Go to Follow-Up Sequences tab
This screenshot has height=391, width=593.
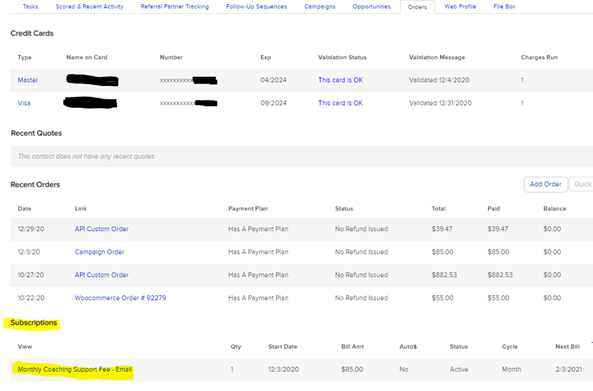pyautogui.click(x=256, y=6)
